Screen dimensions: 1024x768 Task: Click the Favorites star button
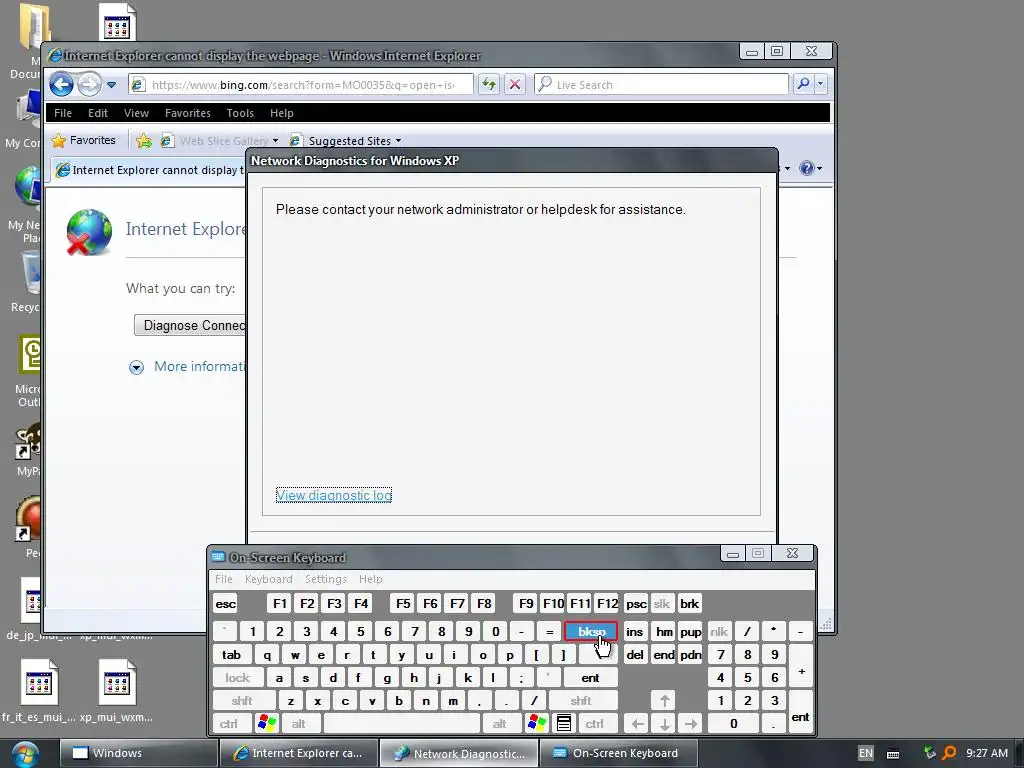click(84, 140)
